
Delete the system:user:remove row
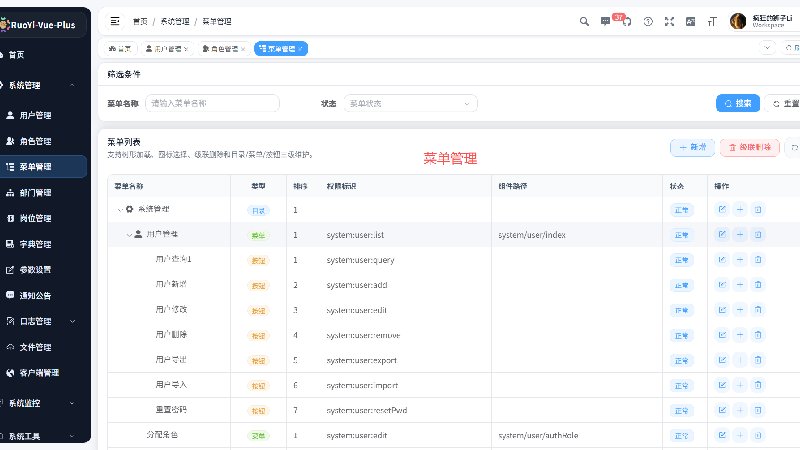(758, 335)
